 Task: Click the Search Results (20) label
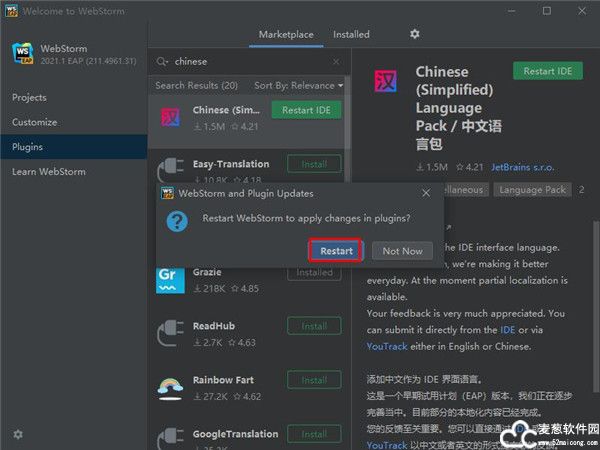[x=196, y=85]
